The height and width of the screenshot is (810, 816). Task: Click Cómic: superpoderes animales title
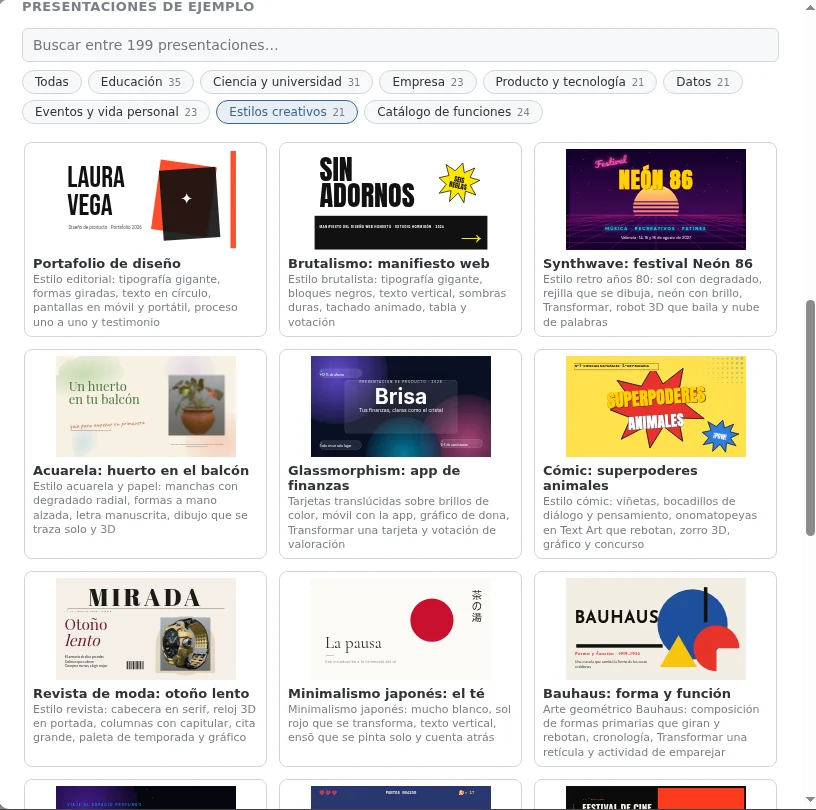point(620,478)
